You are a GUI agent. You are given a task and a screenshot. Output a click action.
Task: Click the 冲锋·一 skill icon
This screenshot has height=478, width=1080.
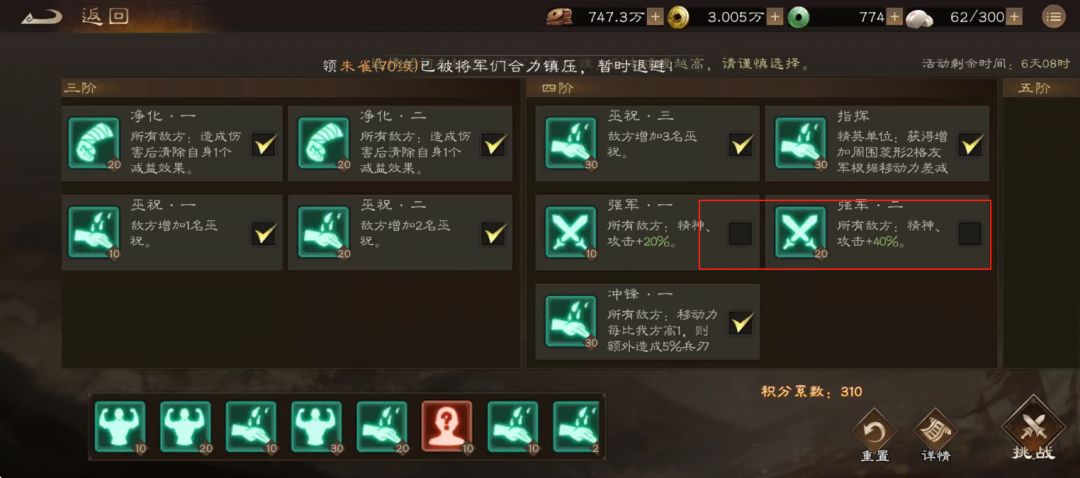tap(571, 322)
